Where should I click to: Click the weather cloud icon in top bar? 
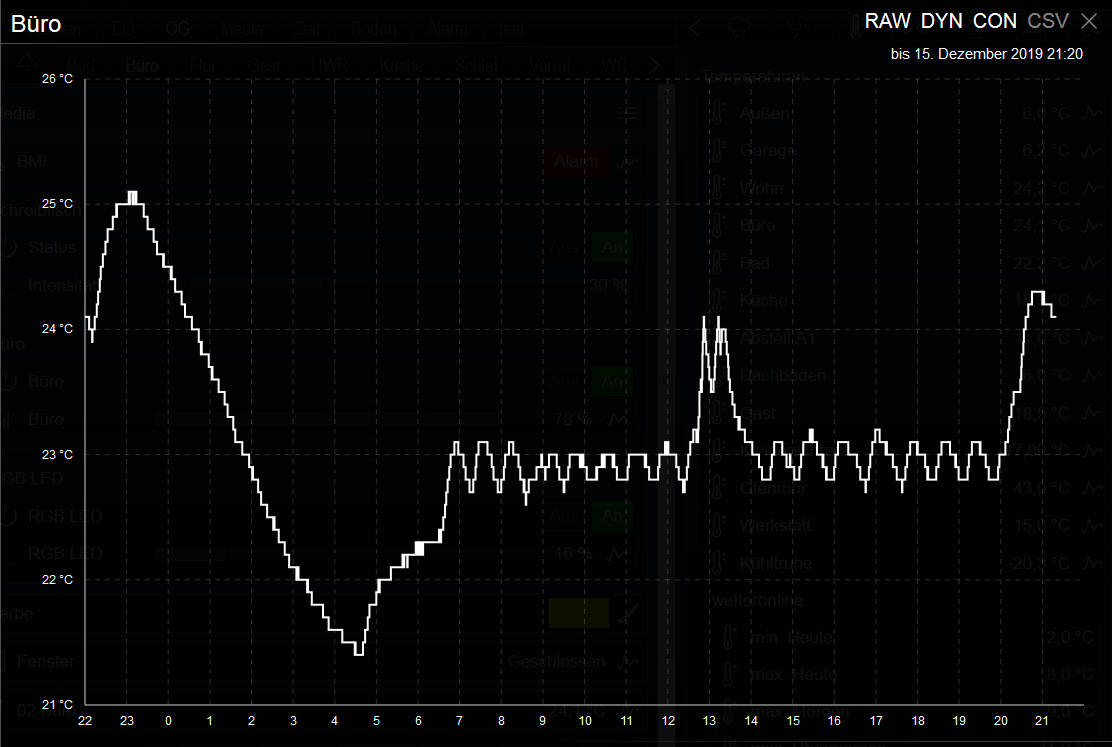pos(742,28)
